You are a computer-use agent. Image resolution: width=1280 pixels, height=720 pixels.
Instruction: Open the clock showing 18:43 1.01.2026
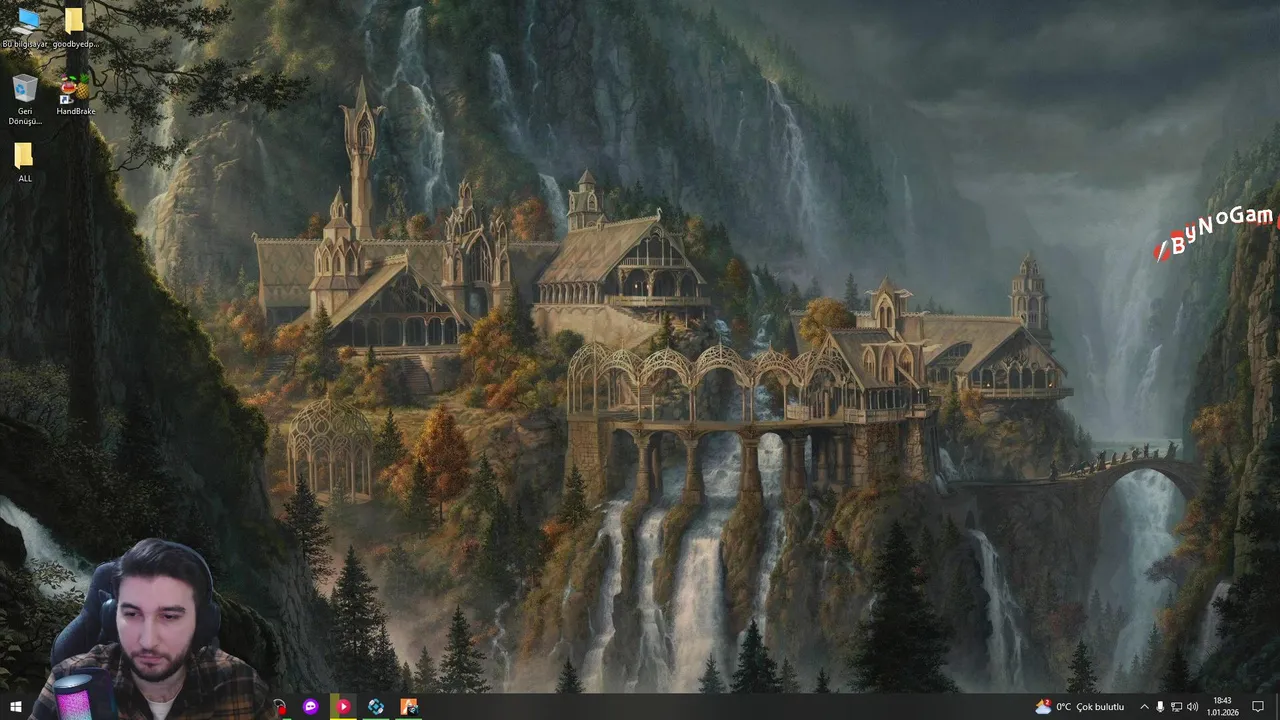click(1222, 707)
